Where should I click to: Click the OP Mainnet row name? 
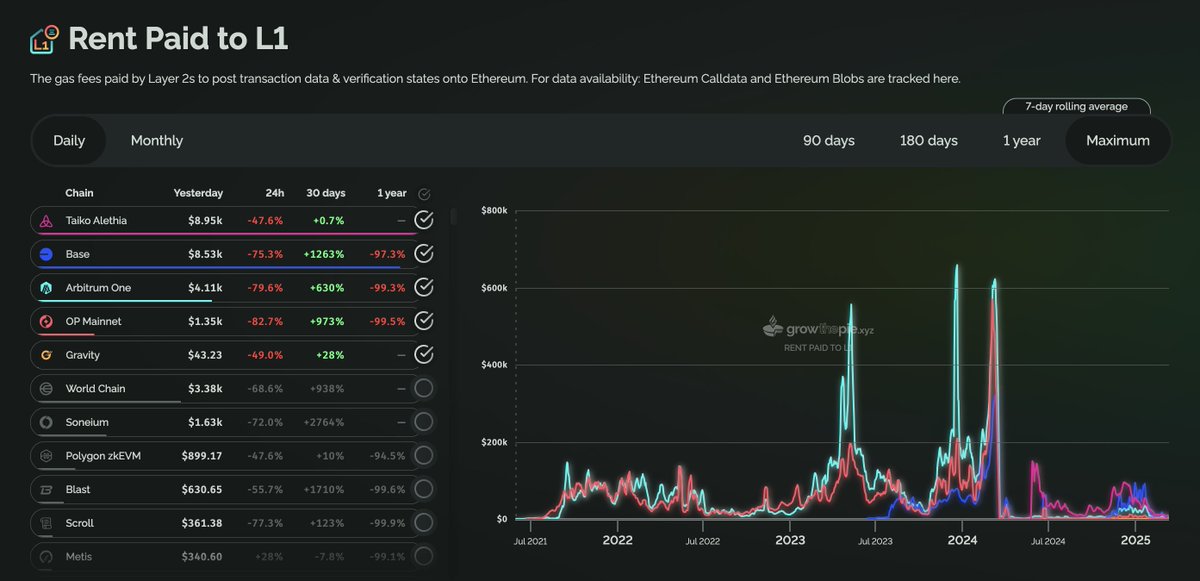(94, 322)
